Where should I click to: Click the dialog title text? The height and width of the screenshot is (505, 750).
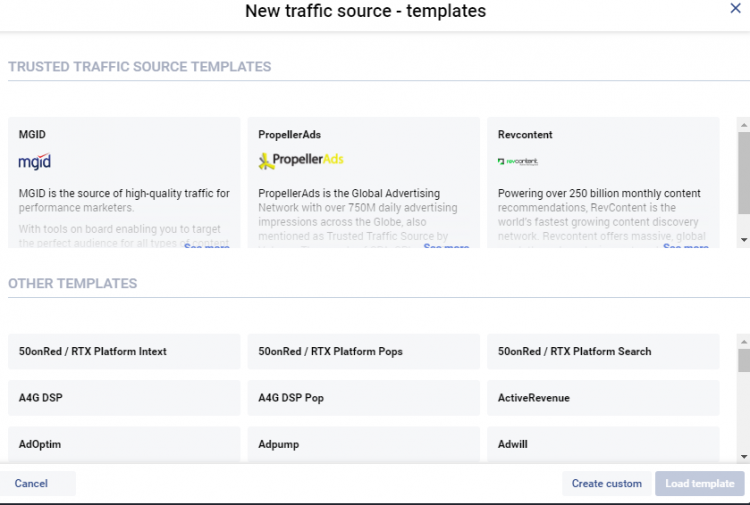pyautogui.click(x=365, y=11)
